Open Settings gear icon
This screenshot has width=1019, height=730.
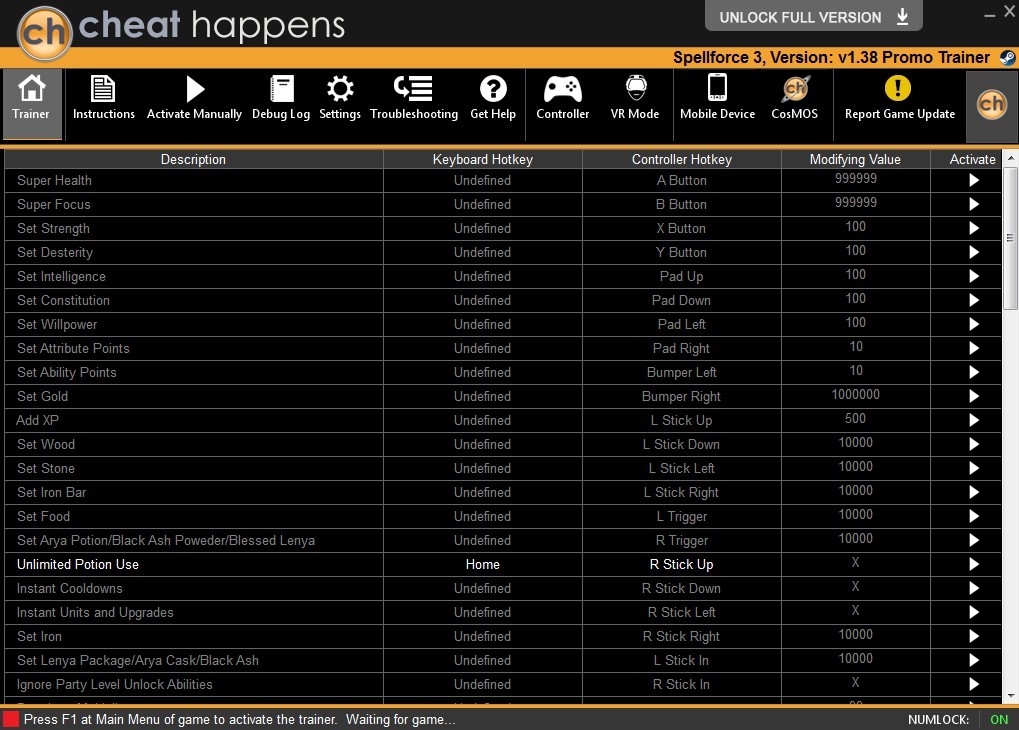tap(340, 89)
